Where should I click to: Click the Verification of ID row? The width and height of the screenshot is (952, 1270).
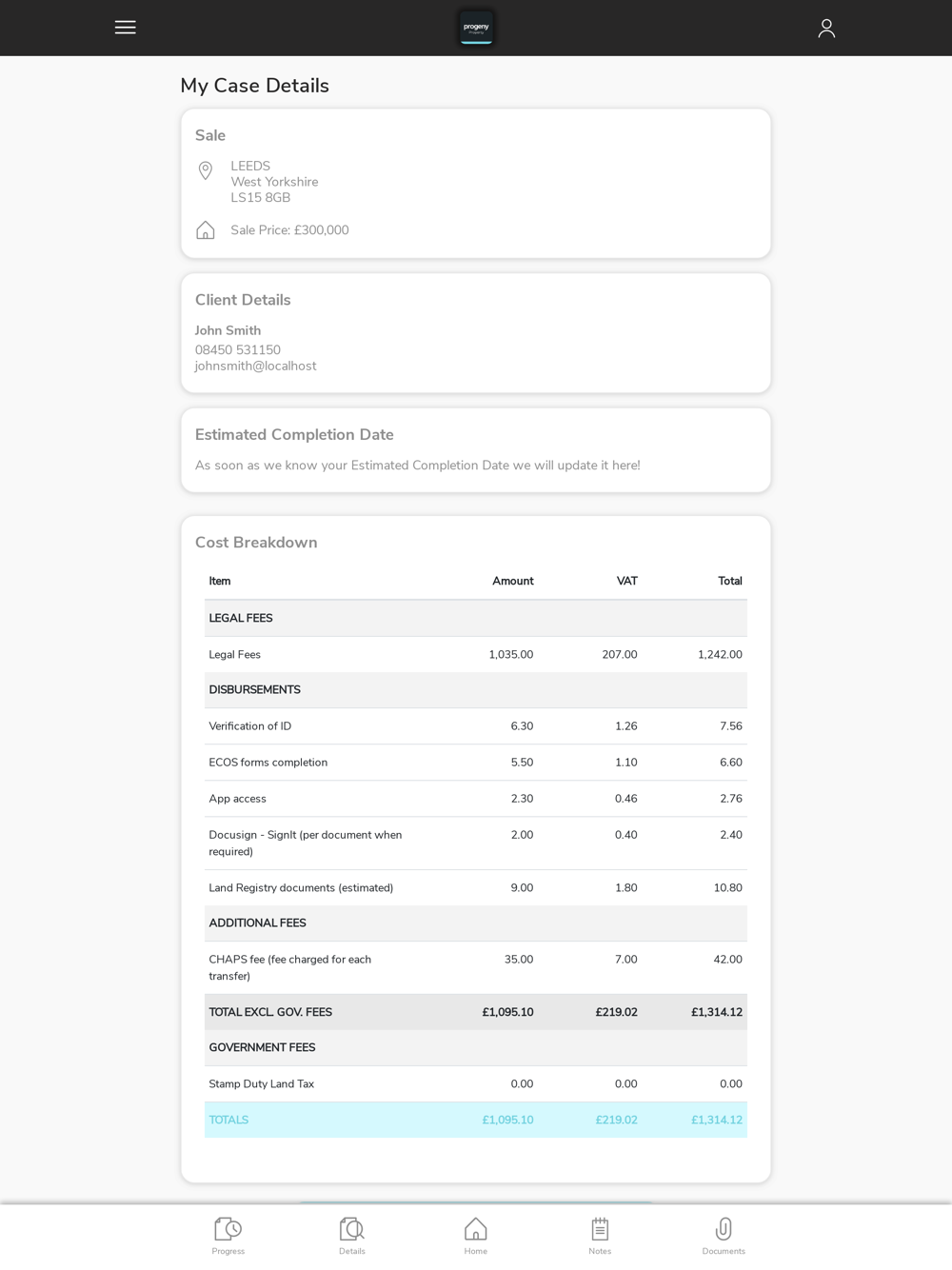point(475,726)
